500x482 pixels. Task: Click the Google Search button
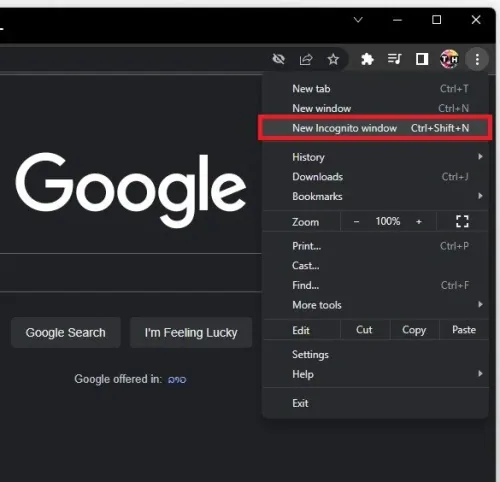tap(66, 332)
